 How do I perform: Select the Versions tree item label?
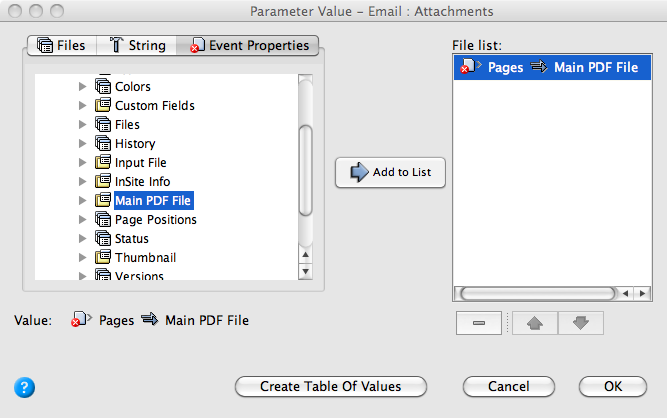coord(139,275)
